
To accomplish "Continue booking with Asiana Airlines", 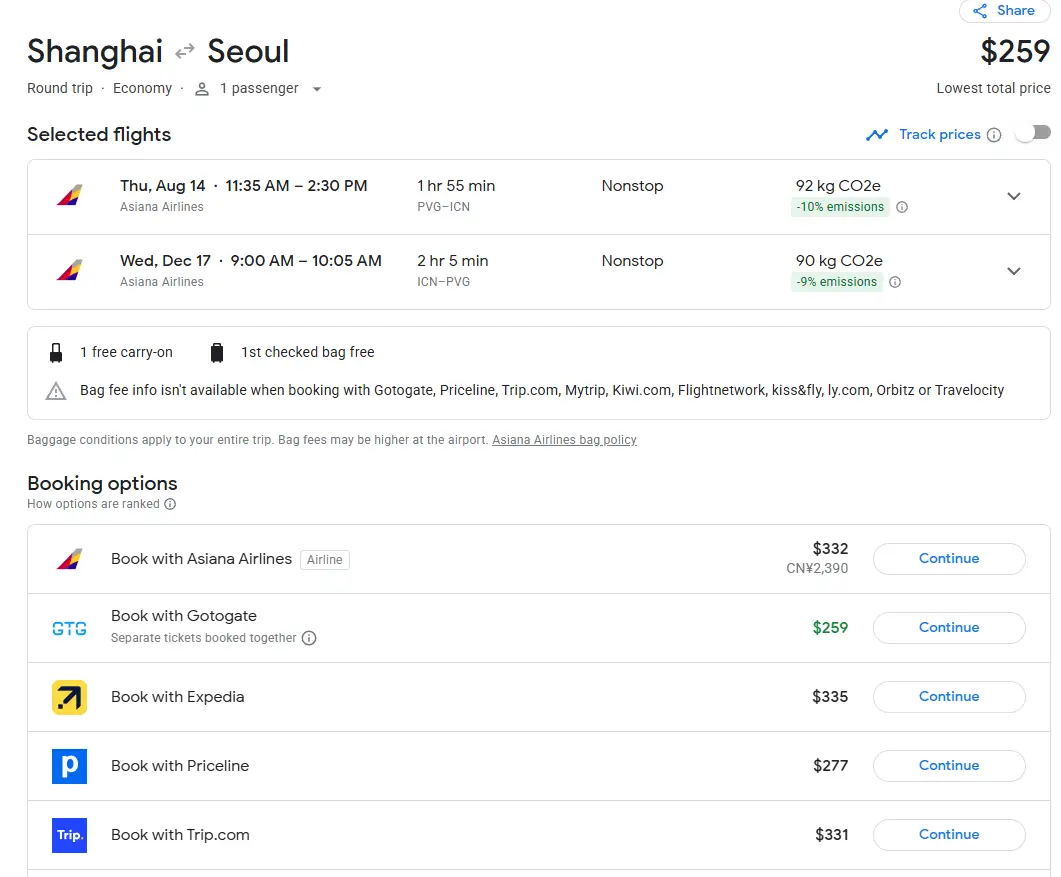I will 949,559.
